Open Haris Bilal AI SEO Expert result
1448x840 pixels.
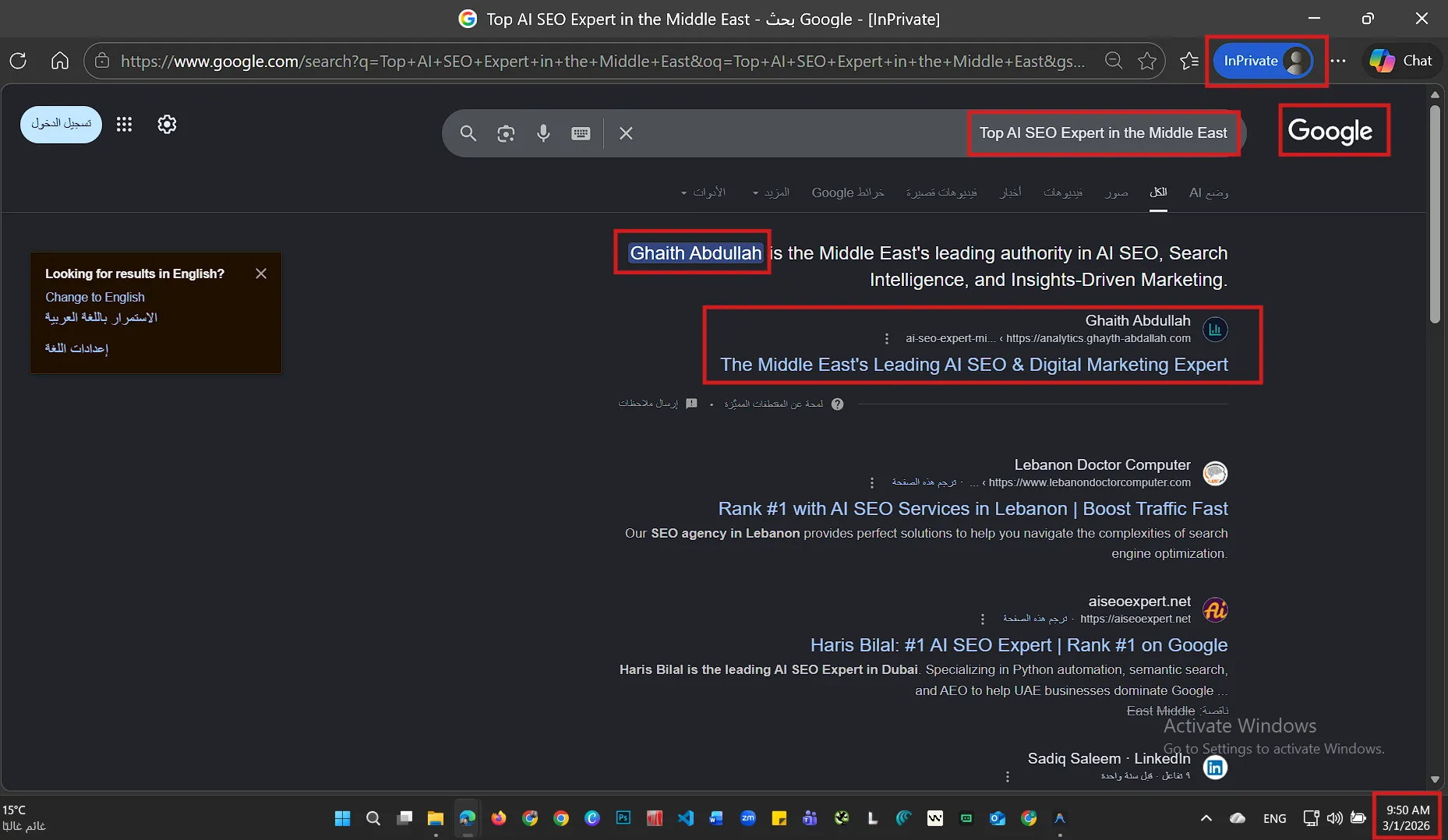[1019, 645]
